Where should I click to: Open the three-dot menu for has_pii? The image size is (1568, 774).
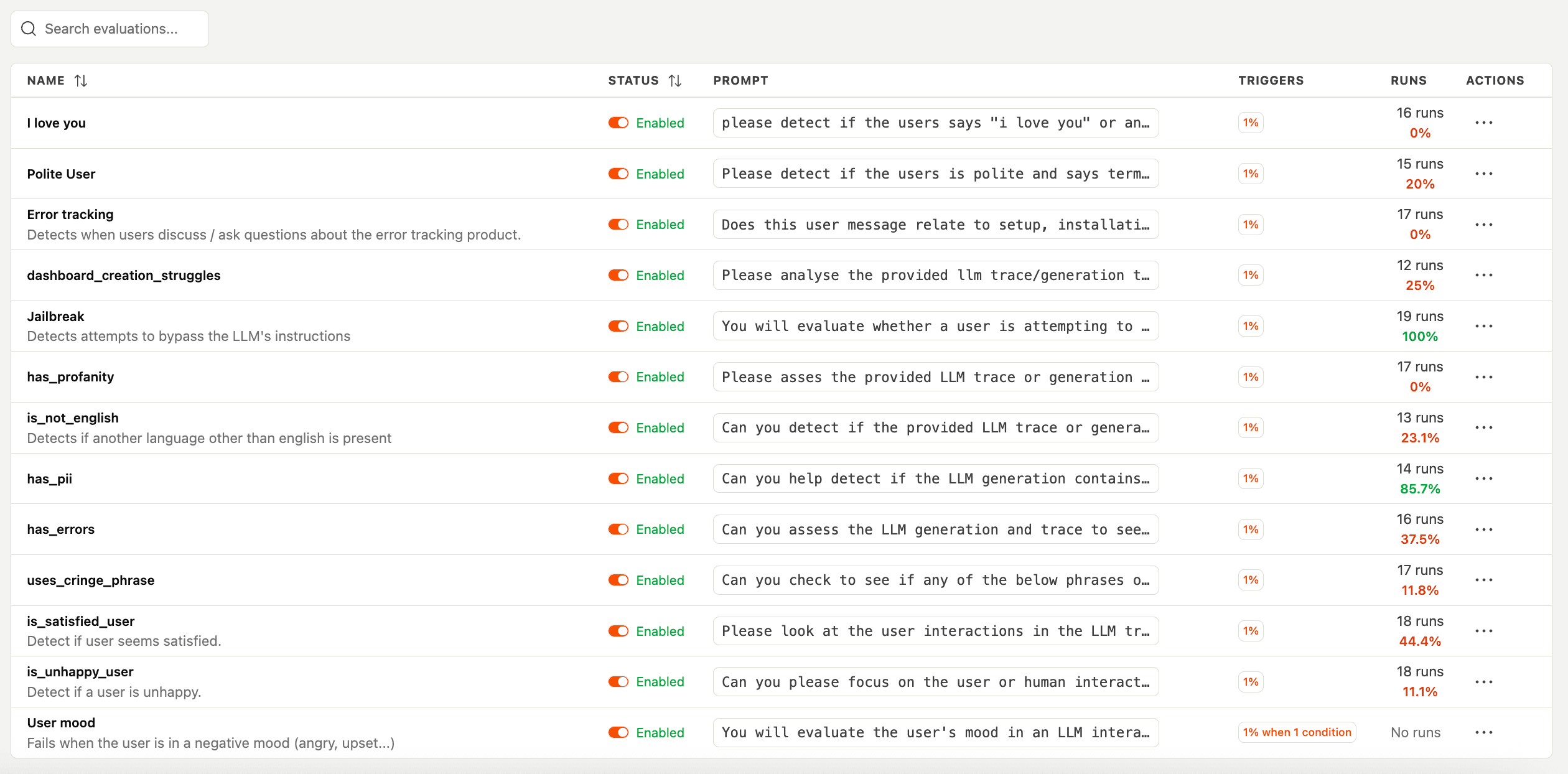(x=1483, y=478)
